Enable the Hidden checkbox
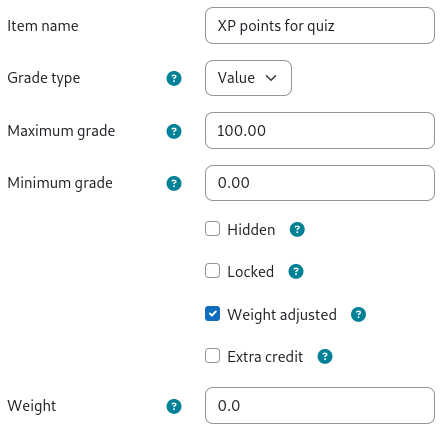 [x=212, y=229]
